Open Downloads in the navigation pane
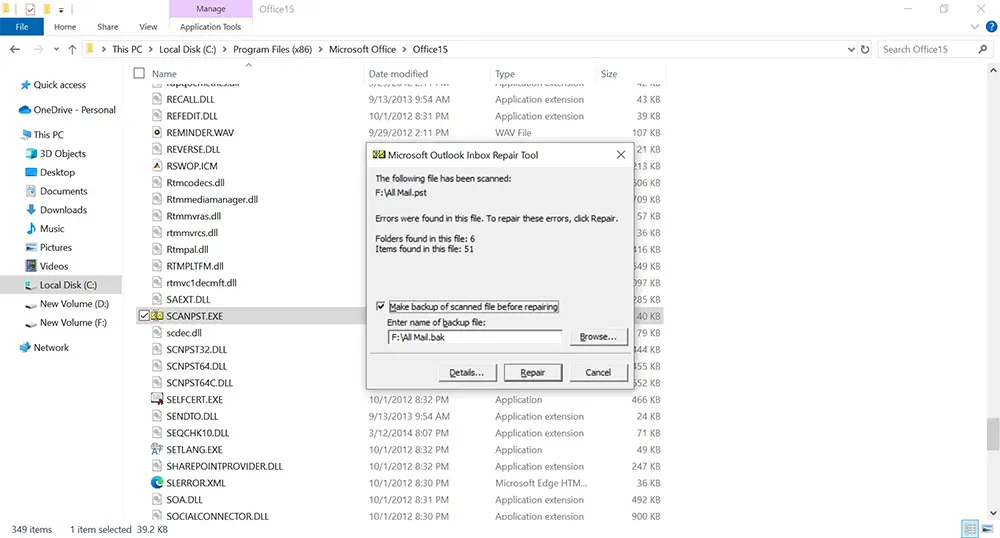The image size is (1000, 538). 63,210
